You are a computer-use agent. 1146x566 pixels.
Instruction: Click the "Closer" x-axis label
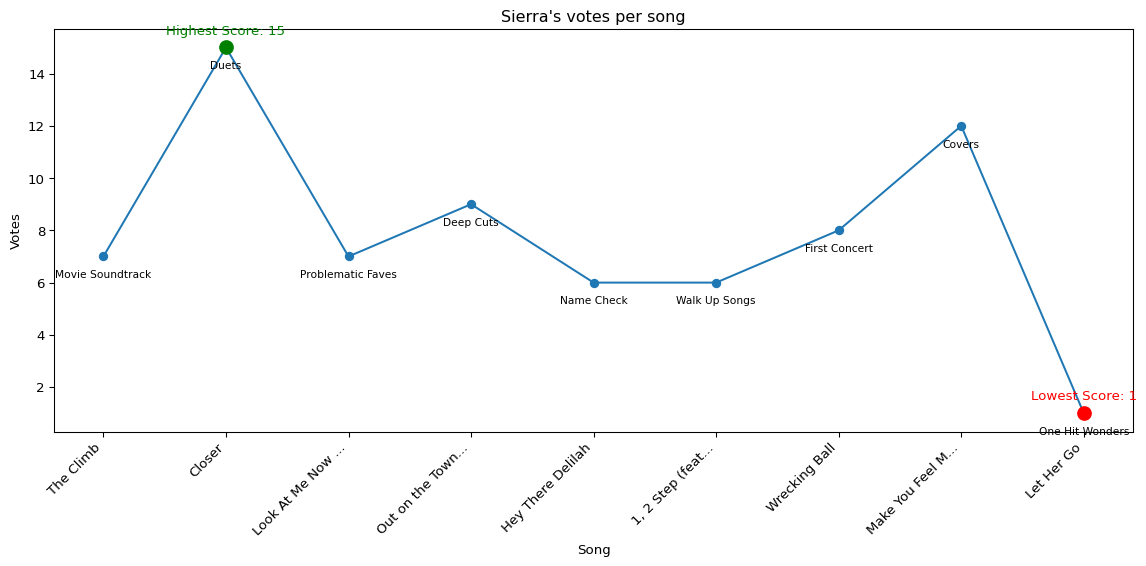coord(206,461)
